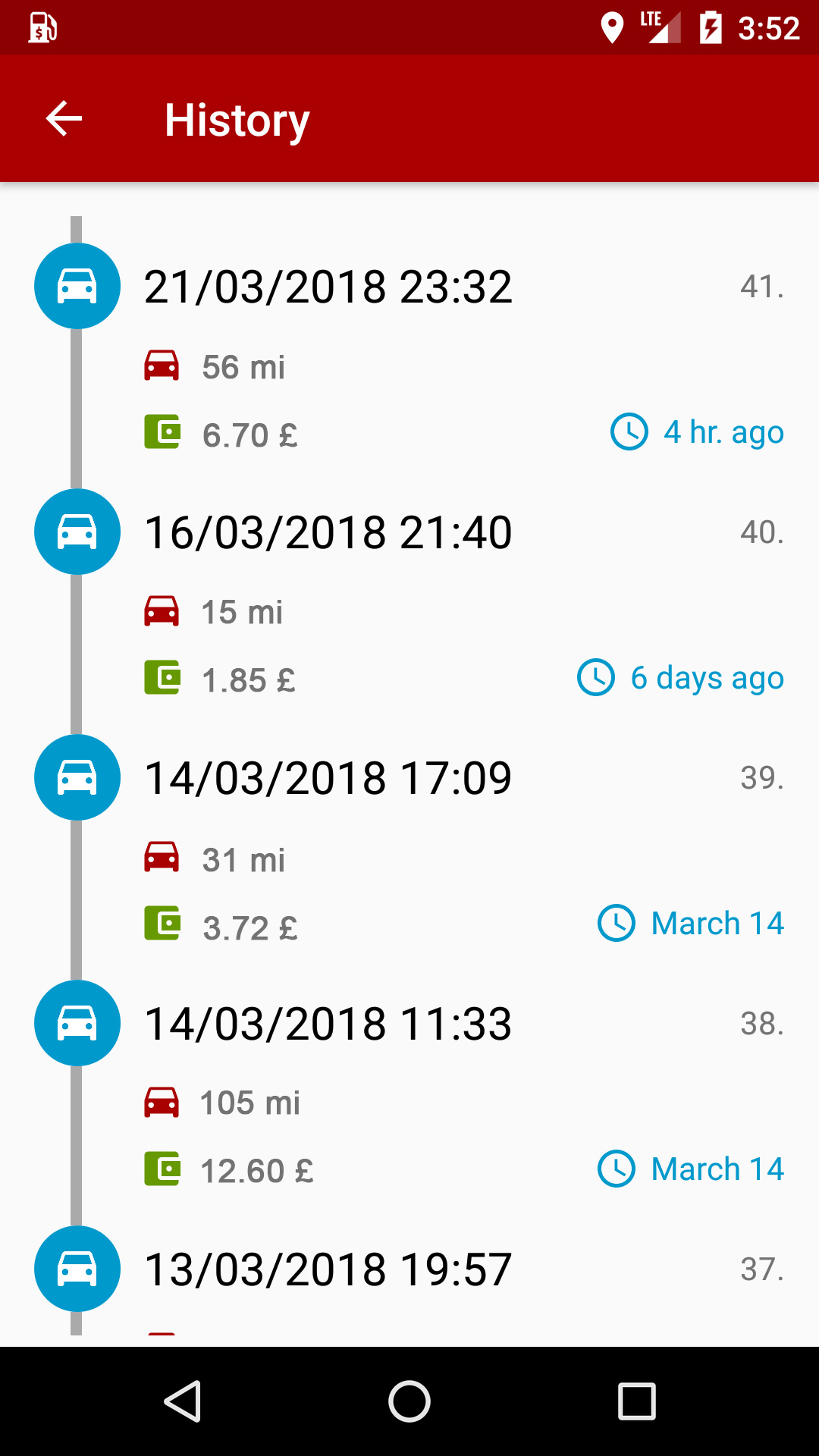Screen dimensions: 819x1456
Task: Tap the blue car icon for trip 41
Action: [77, 286]
